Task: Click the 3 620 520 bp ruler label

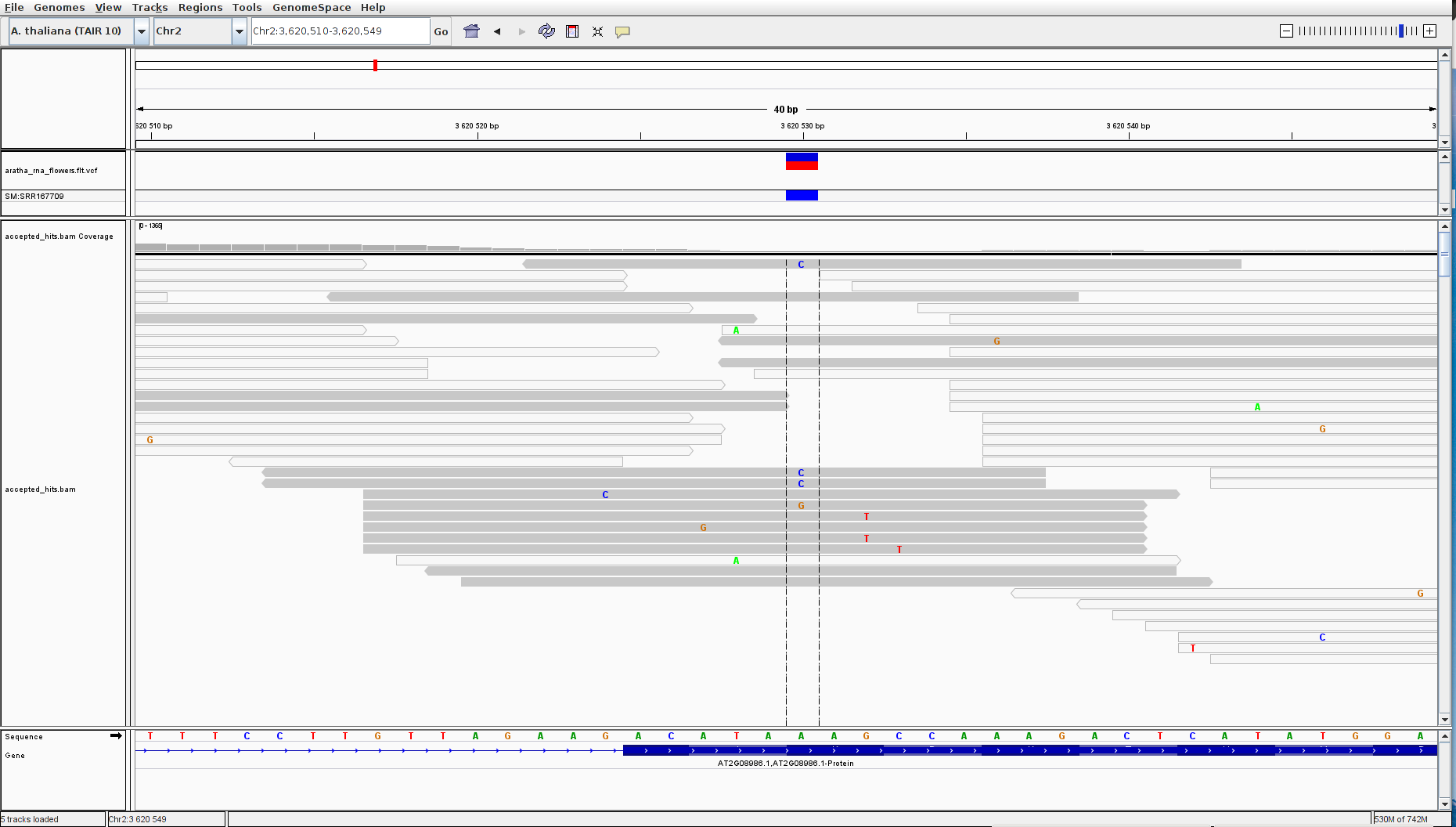Action: [477, 125]
